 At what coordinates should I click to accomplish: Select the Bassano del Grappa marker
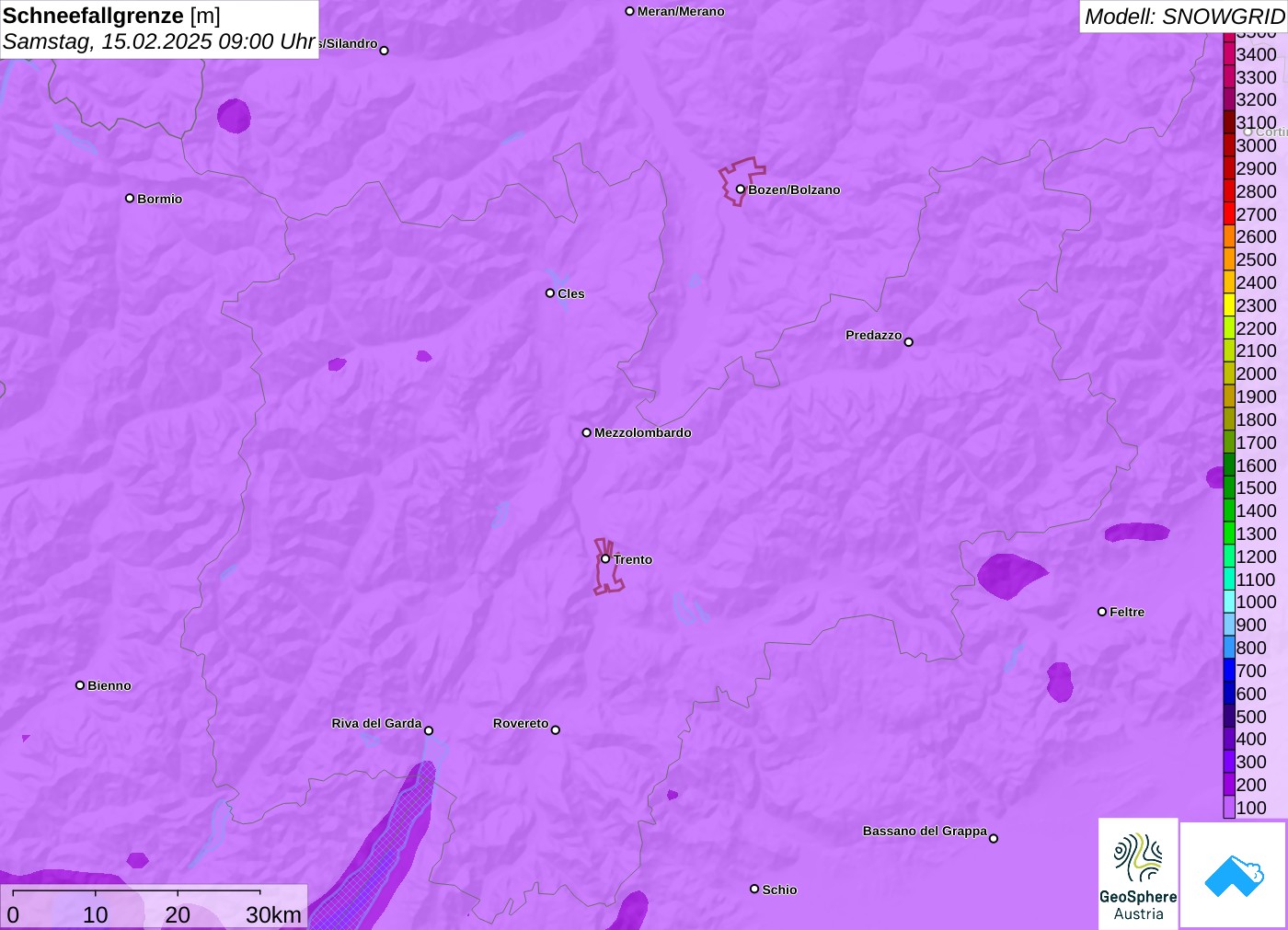(994, 838)
